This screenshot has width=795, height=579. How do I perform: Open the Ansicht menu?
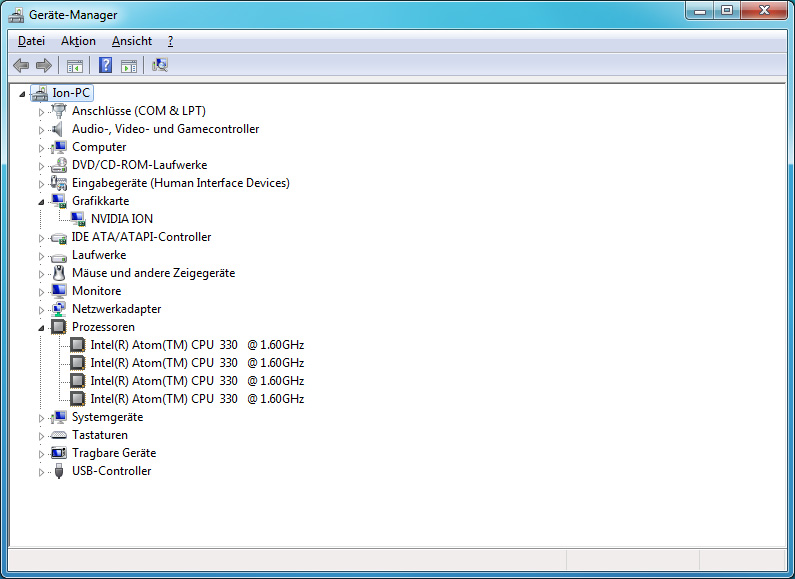(x=132, y=41)
